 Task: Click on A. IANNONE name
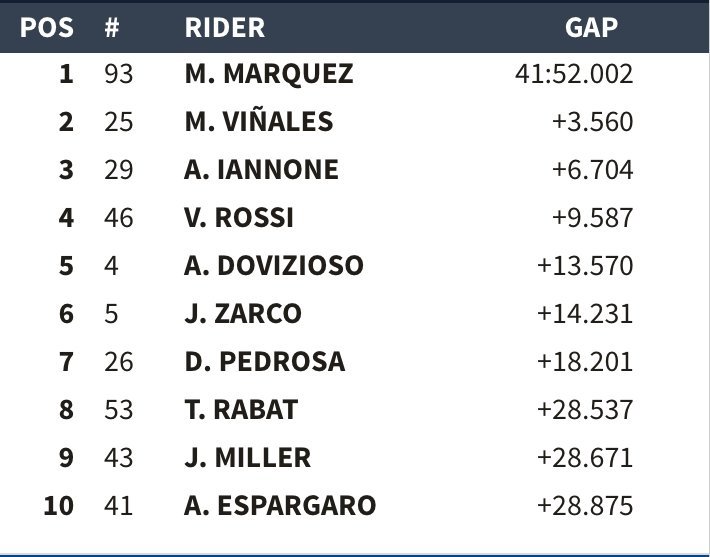261,170
